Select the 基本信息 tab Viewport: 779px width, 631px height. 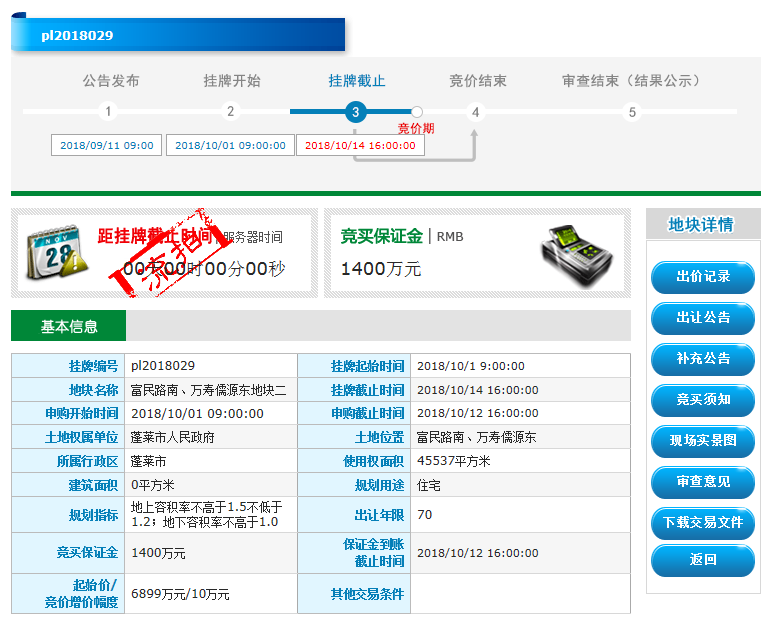69,327
